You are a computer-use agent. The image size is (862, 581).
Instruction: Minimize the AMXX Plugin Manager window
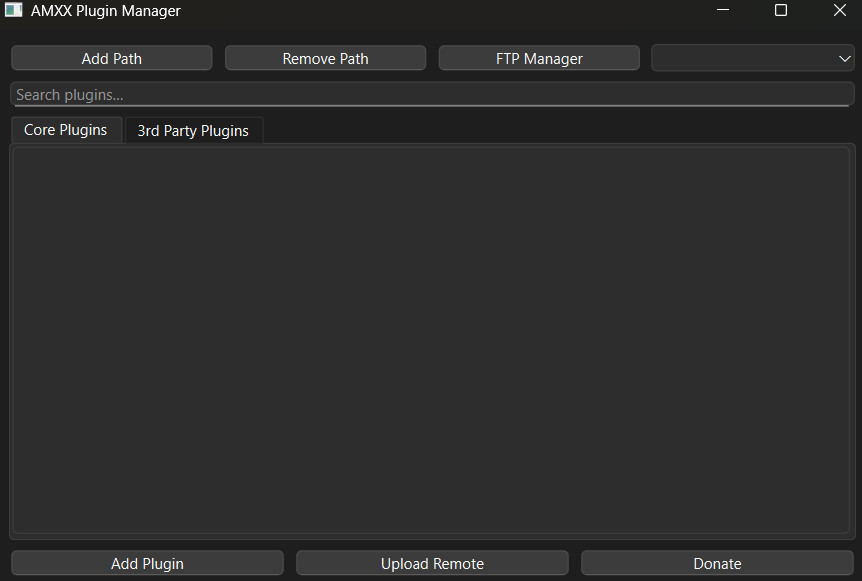[723, 10]
